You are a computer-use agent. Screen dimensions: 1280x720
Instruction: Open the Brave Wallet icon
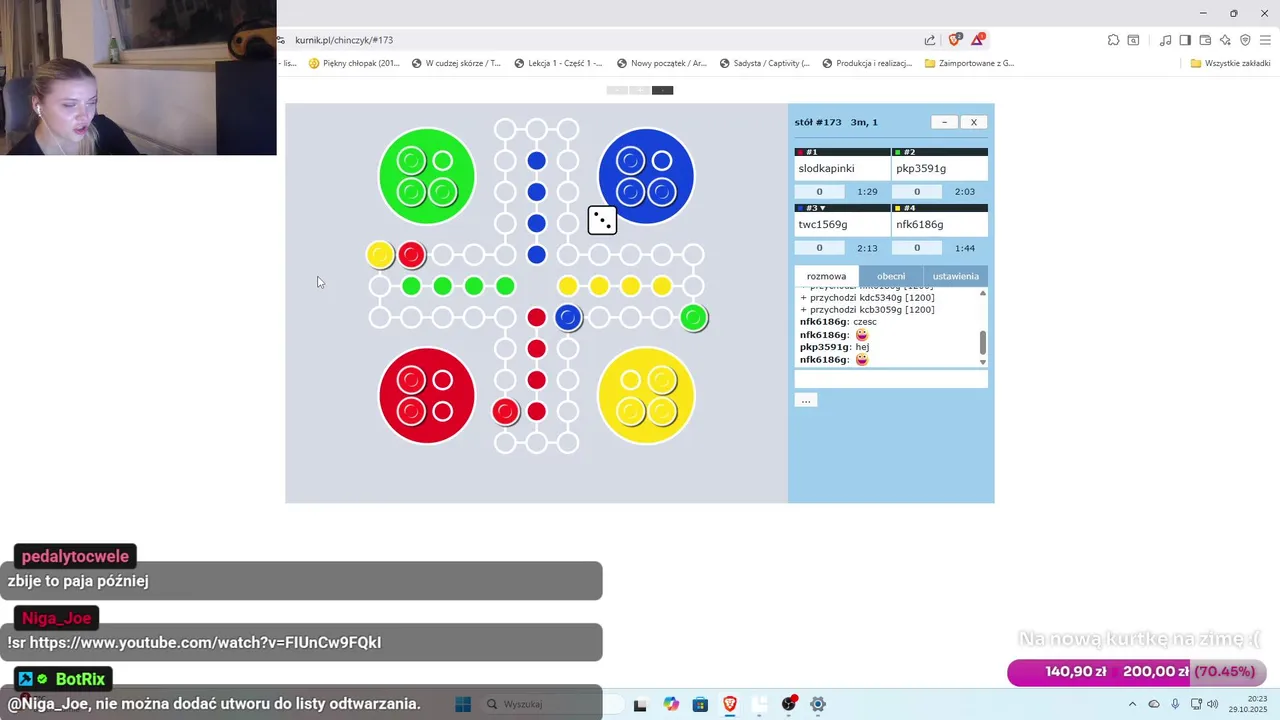[1205, 40]
